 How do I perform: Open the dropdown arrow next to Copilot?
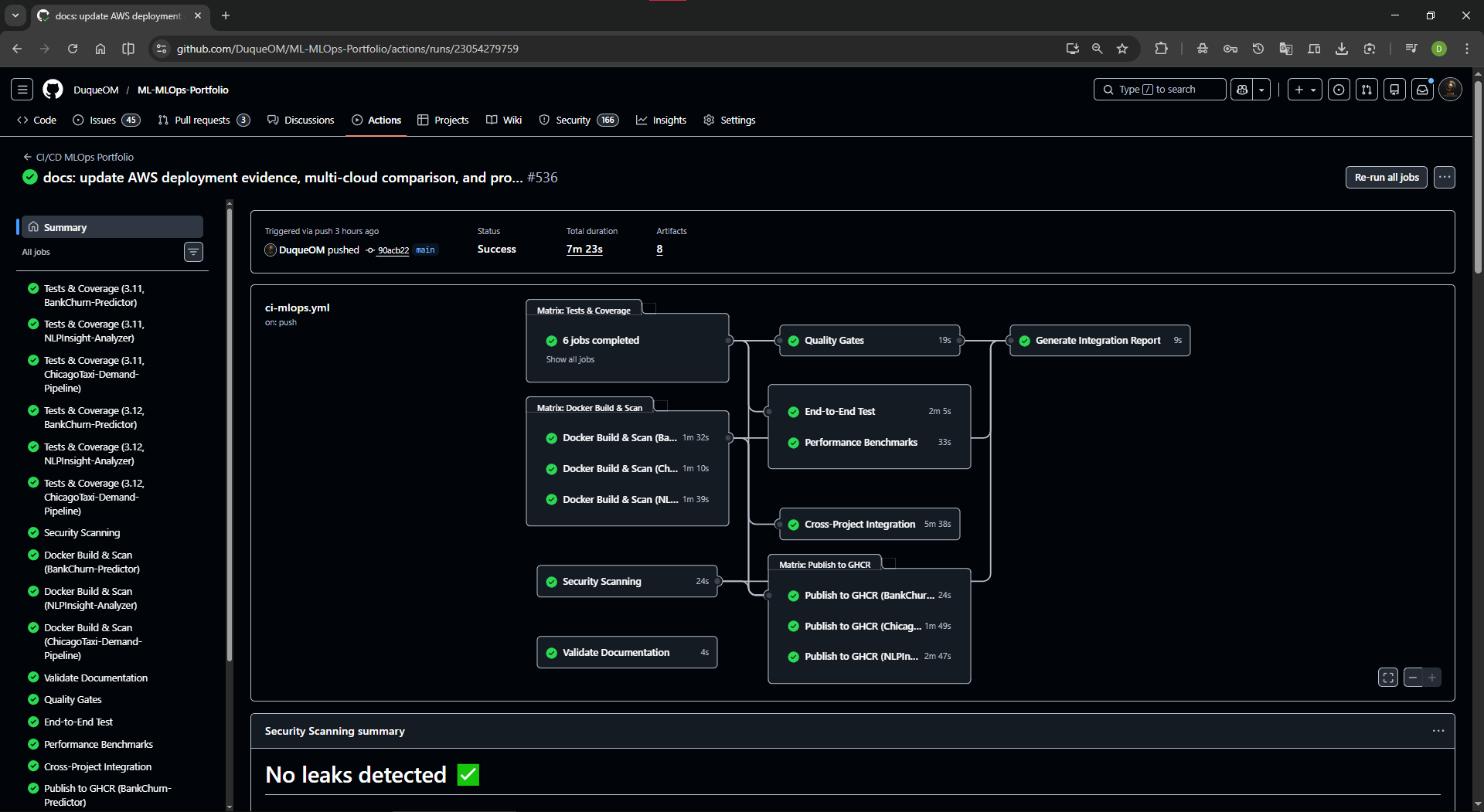click(x=1261, y=90)
